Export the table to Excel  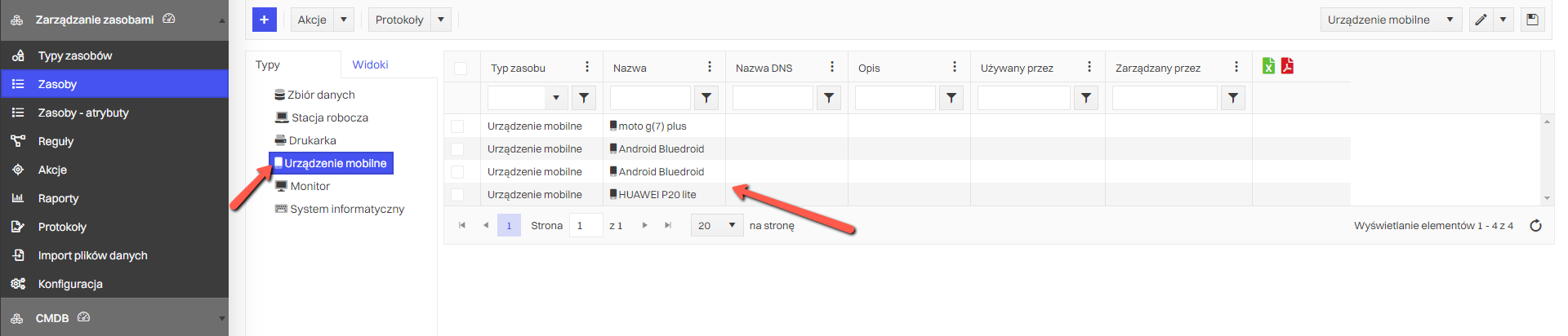pyautogui.click(x=1268, y=66)
